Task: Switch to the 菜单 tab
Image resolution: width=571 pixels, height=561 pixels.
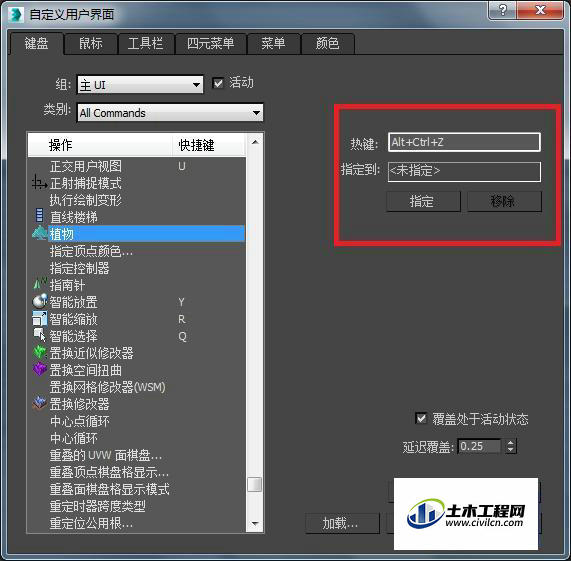Action: pos(273,44)
